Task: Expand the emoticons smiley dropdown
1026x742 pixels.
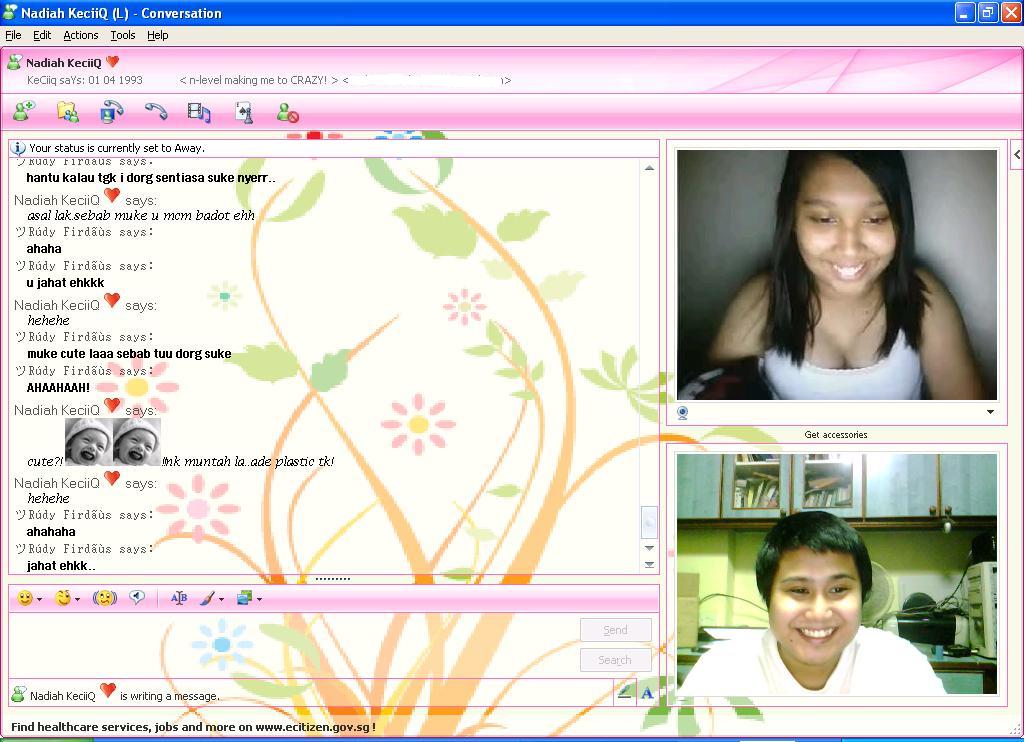Action: (39, 599)
